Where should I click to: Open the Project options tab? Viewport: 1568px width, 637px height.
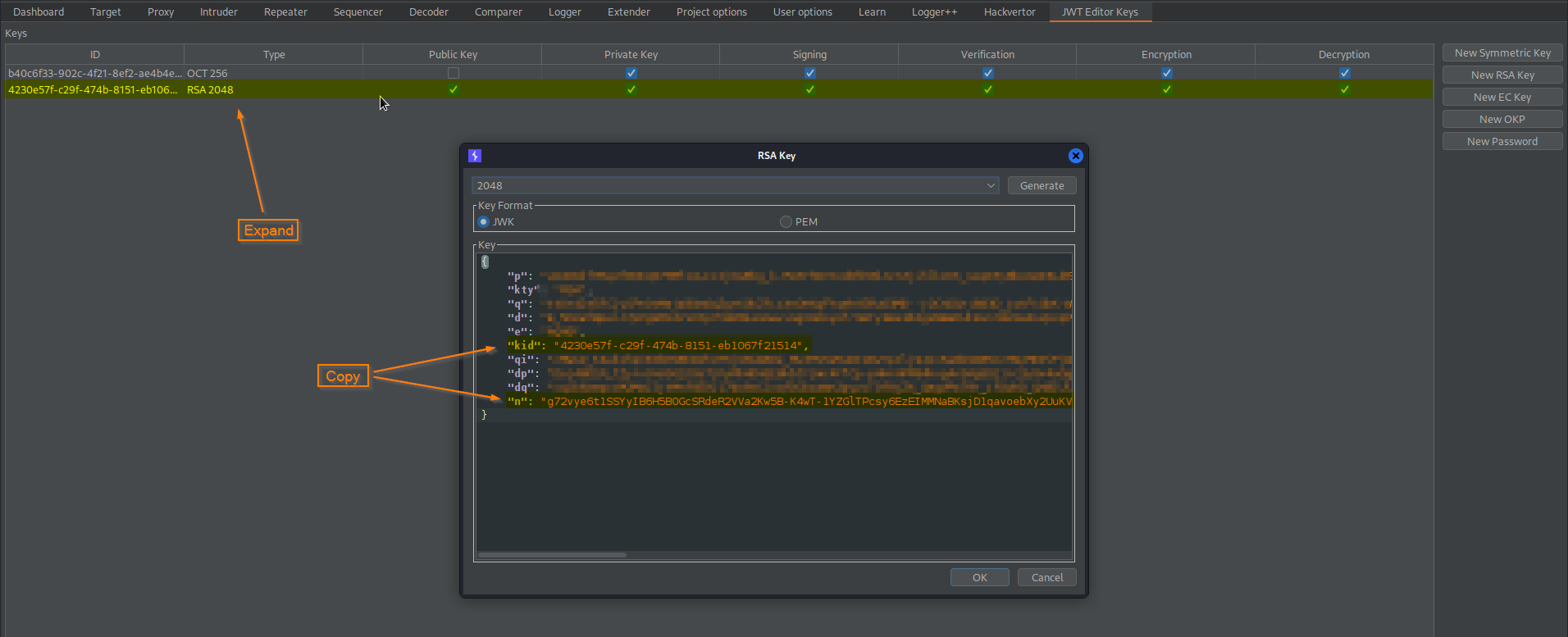point(712,11)
